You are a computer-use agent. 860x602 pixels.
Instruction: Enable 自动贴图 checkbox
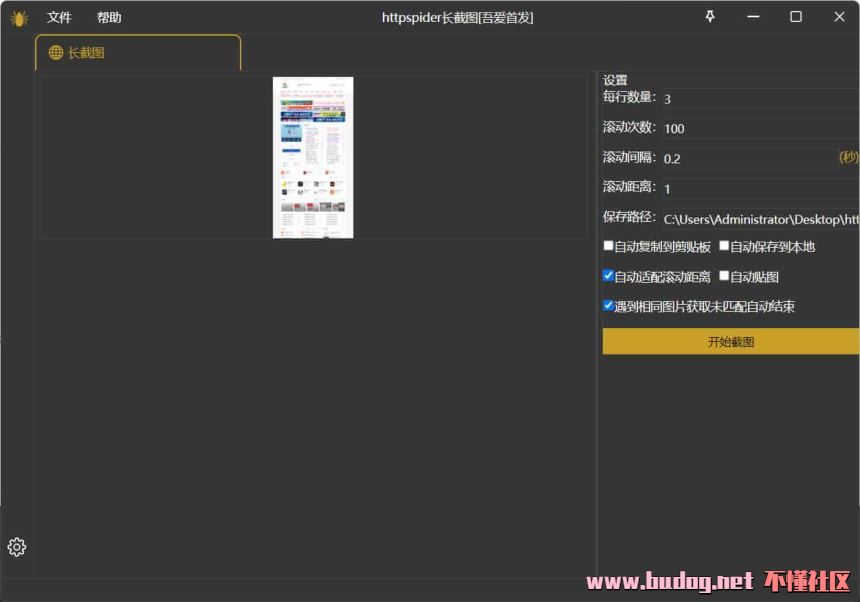pyautogui.click(x=723, y=276)
